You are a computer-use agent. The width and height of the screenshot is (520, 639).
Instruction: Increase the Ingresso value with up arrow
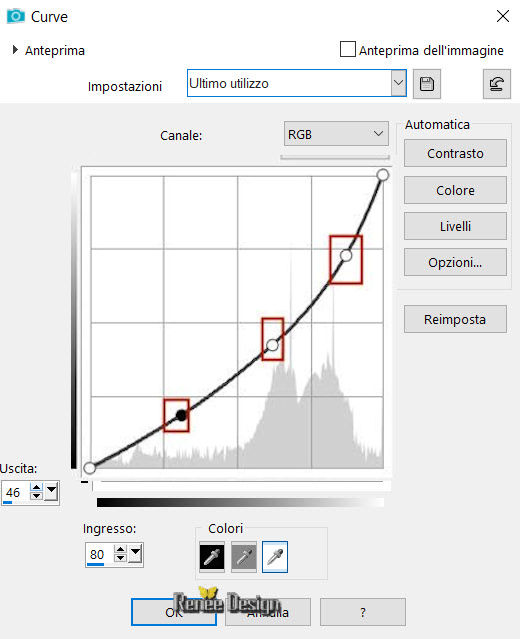click(x=120, y=550)
